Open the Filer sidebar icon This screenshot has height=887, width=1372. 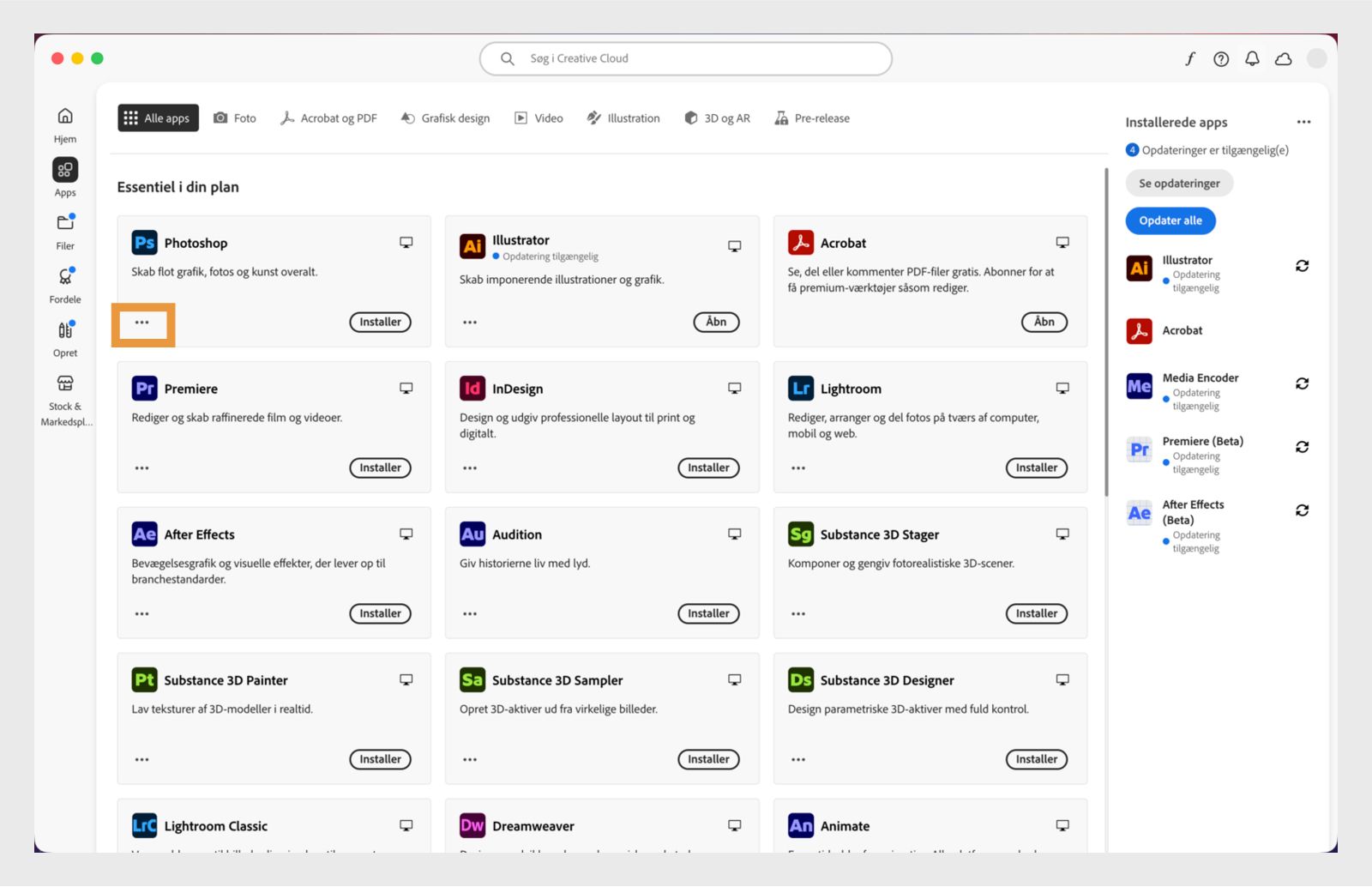coord(65,223)
